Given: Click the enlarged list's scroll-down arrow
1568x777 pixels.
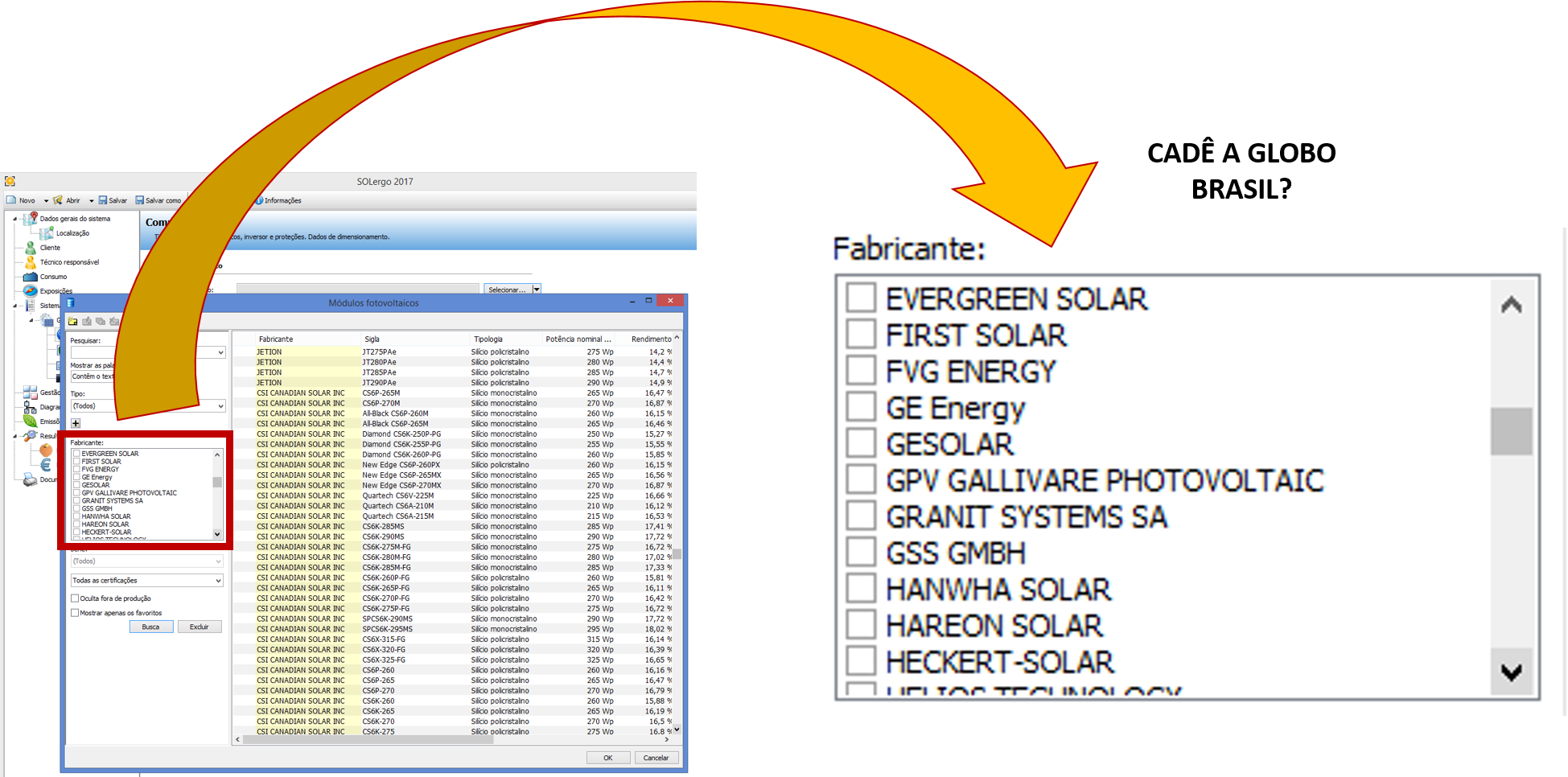Looking at the screenshot, I should point(1511,672).
